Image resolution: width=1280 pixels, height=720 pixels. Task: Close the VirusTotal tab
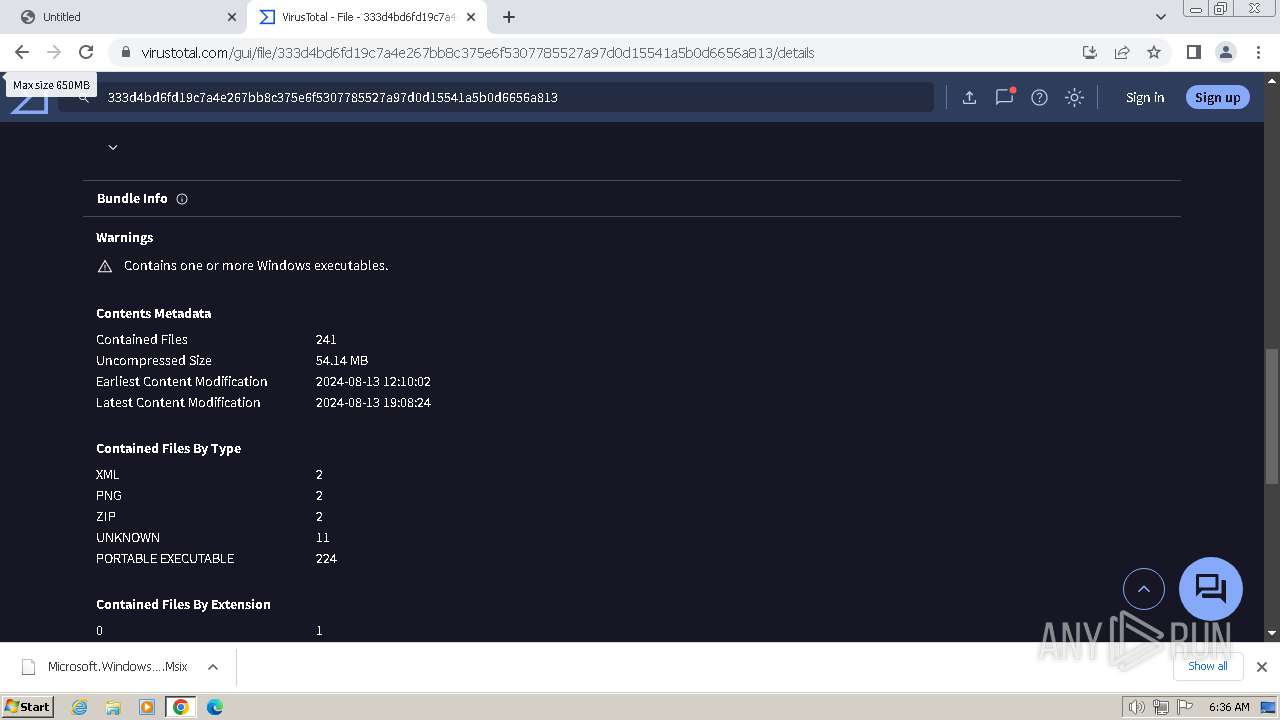click(x=471, y=17)
